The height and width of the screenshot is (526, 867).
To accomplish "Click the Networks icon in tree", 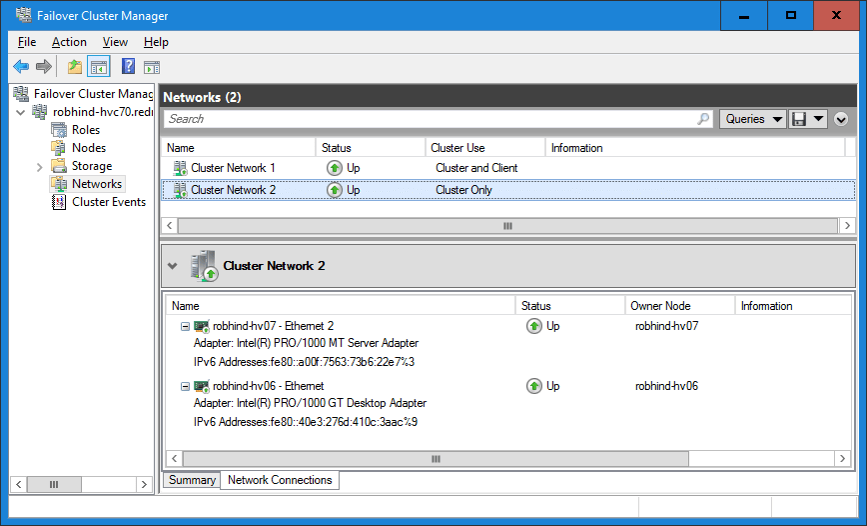I will [59, 184].
